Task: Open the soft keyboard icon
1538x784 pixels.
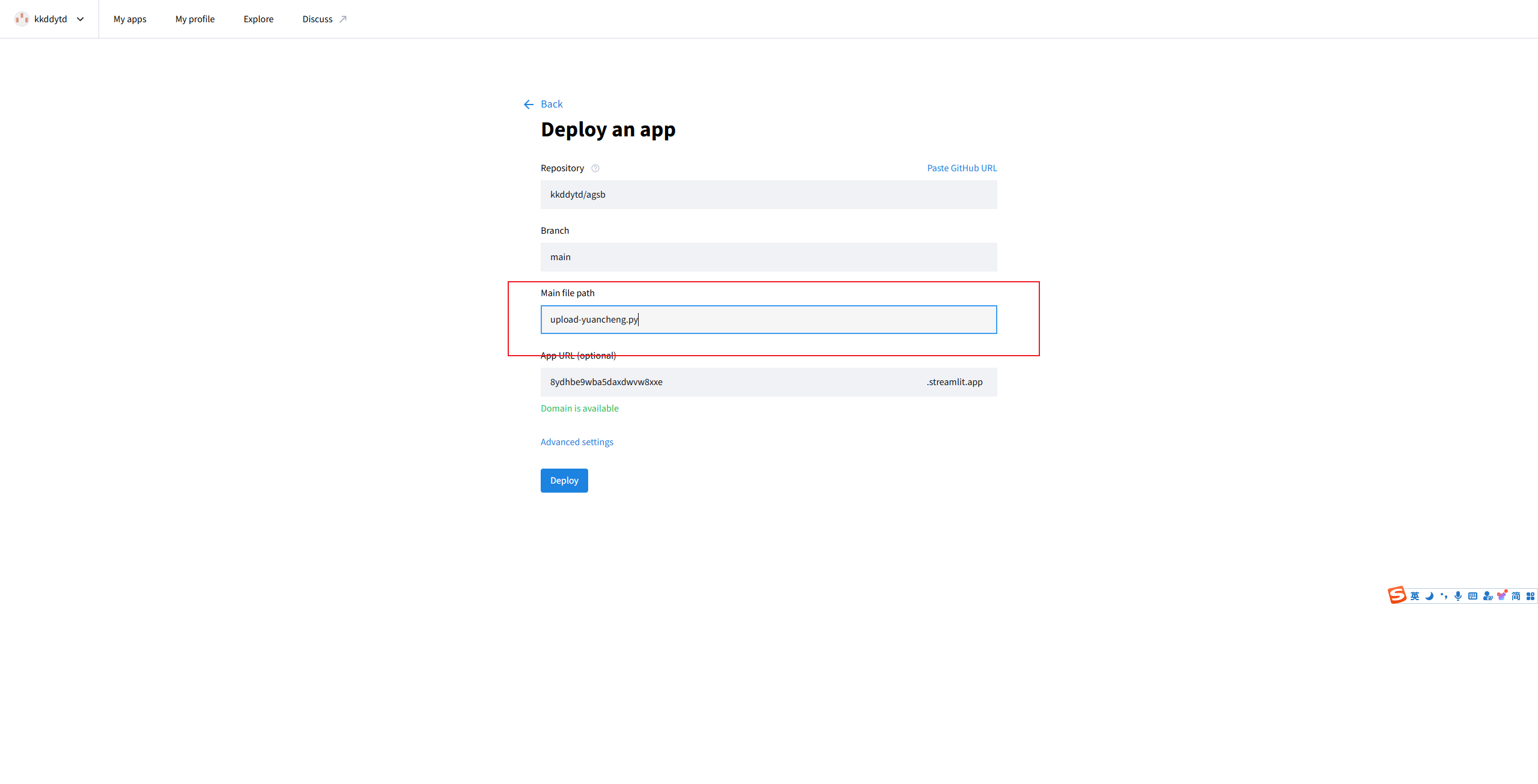Action: pyautogui.click(x=1473, y=596)
